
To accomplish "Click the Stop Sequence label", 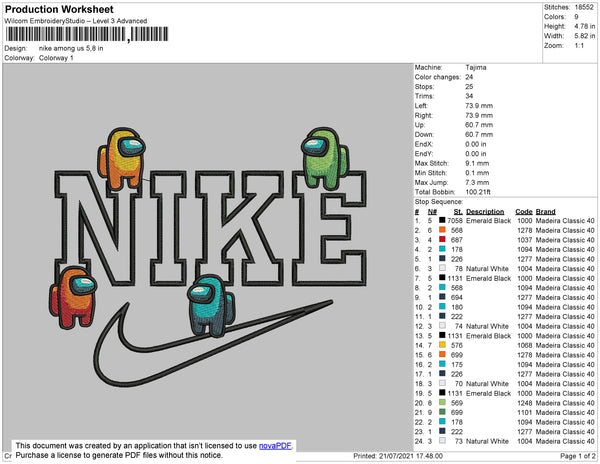I will coord(439,202).
